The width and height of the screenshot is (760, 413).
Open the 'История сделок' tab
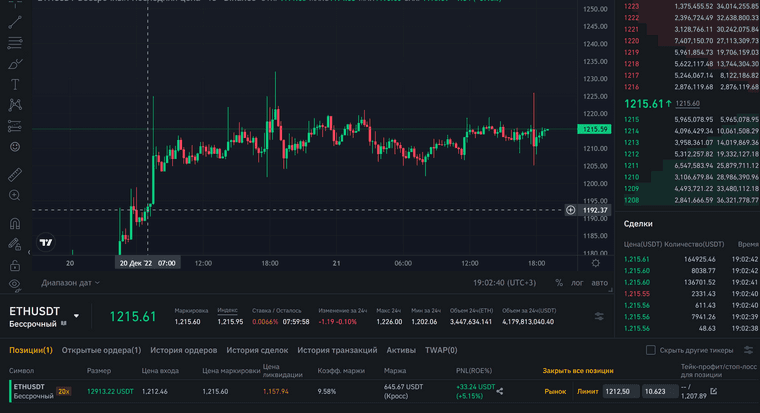click(x=257, y=351)
